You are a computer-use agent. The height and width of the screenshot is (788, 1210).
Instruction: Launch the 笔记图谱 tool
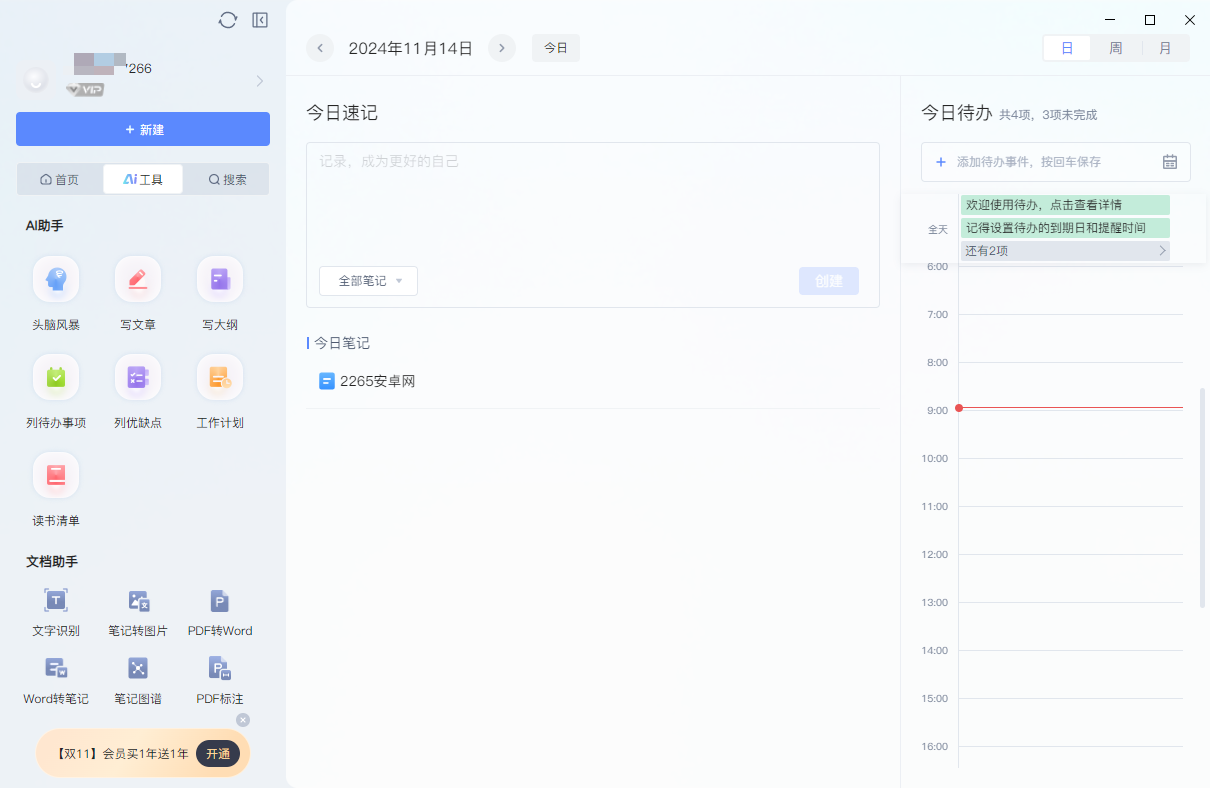click(137, 680)
